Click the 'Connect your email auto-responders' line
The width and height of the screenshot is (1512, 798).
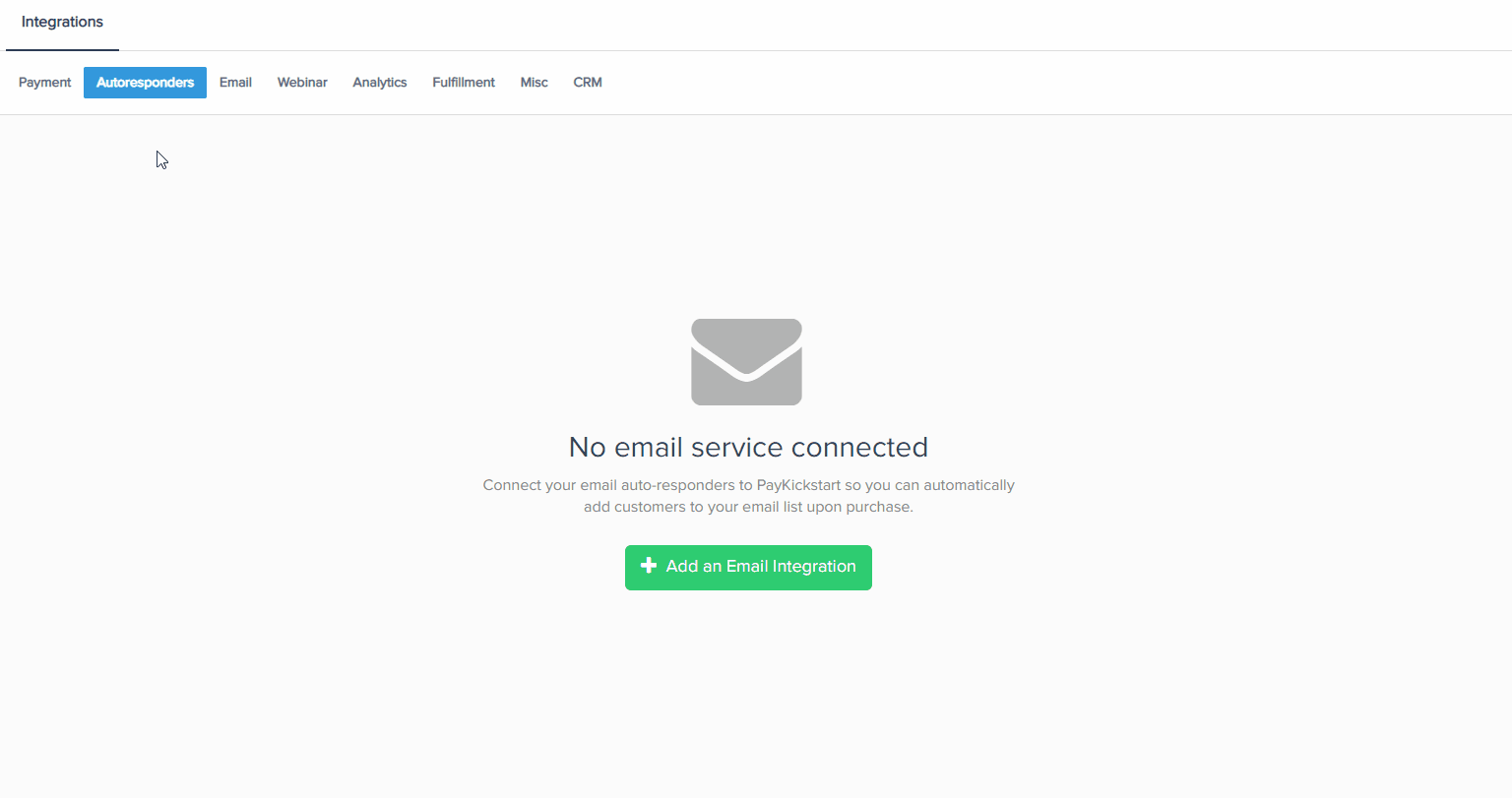coord(748,485)
